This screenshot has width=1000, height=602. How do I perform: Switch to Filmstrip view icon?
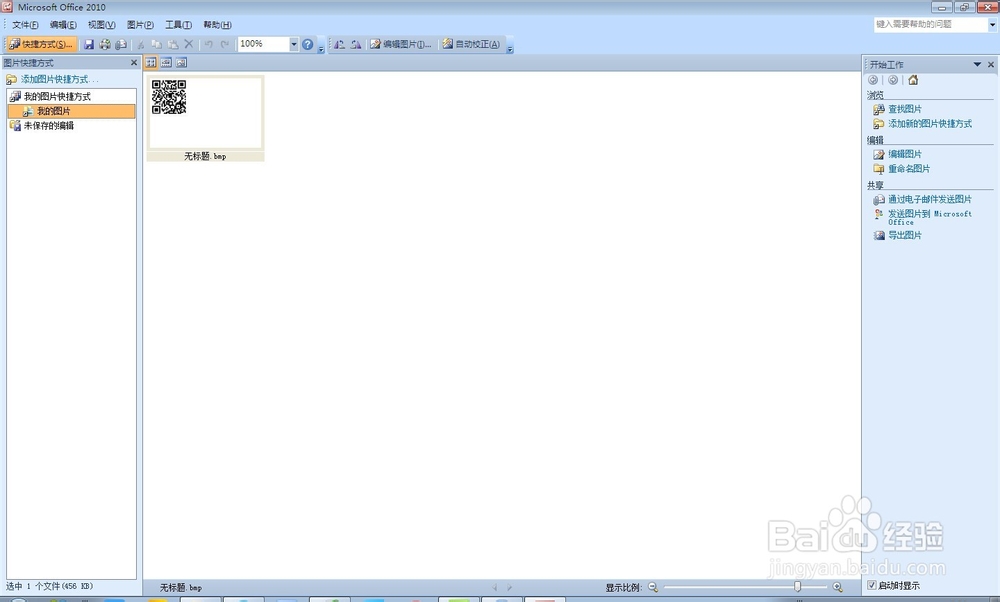pyautogui.click(x=166, y=62)
